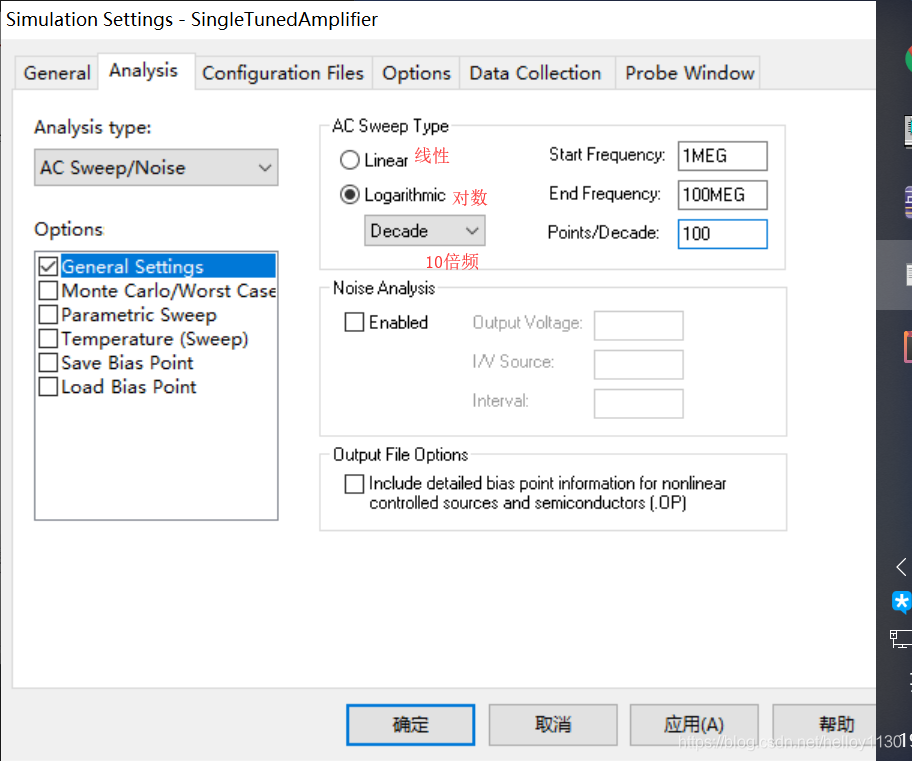This screenshot has width=912, height=761.
Task: Click the blue star icon in right sidebar
Action: pos(902,602)
